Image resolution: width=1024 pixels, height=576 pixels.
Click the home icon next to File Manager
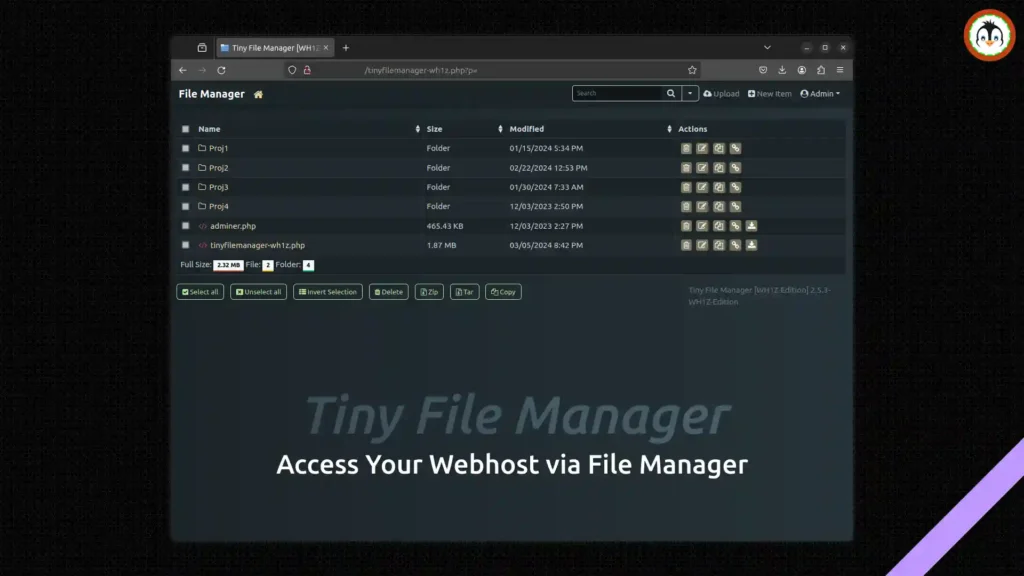tap(257, 93)
